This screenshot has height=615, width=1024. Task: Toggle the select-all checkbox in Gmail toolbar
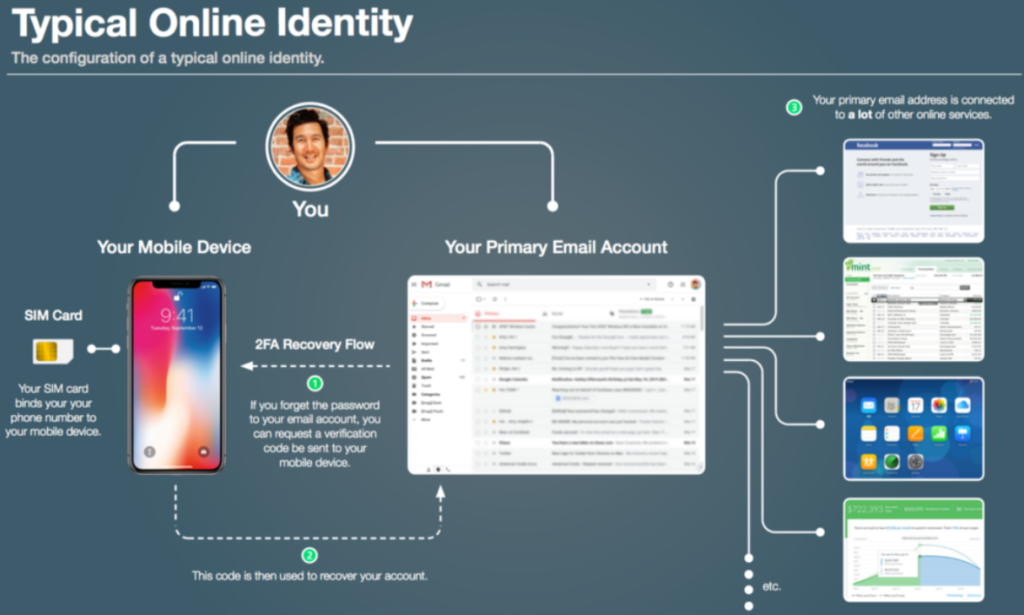[x=479, y=299]
